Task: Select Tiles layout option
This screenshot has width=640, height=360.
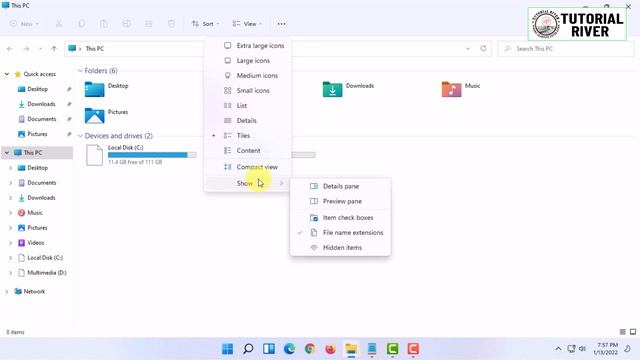Action: click(x=248, y=136)
